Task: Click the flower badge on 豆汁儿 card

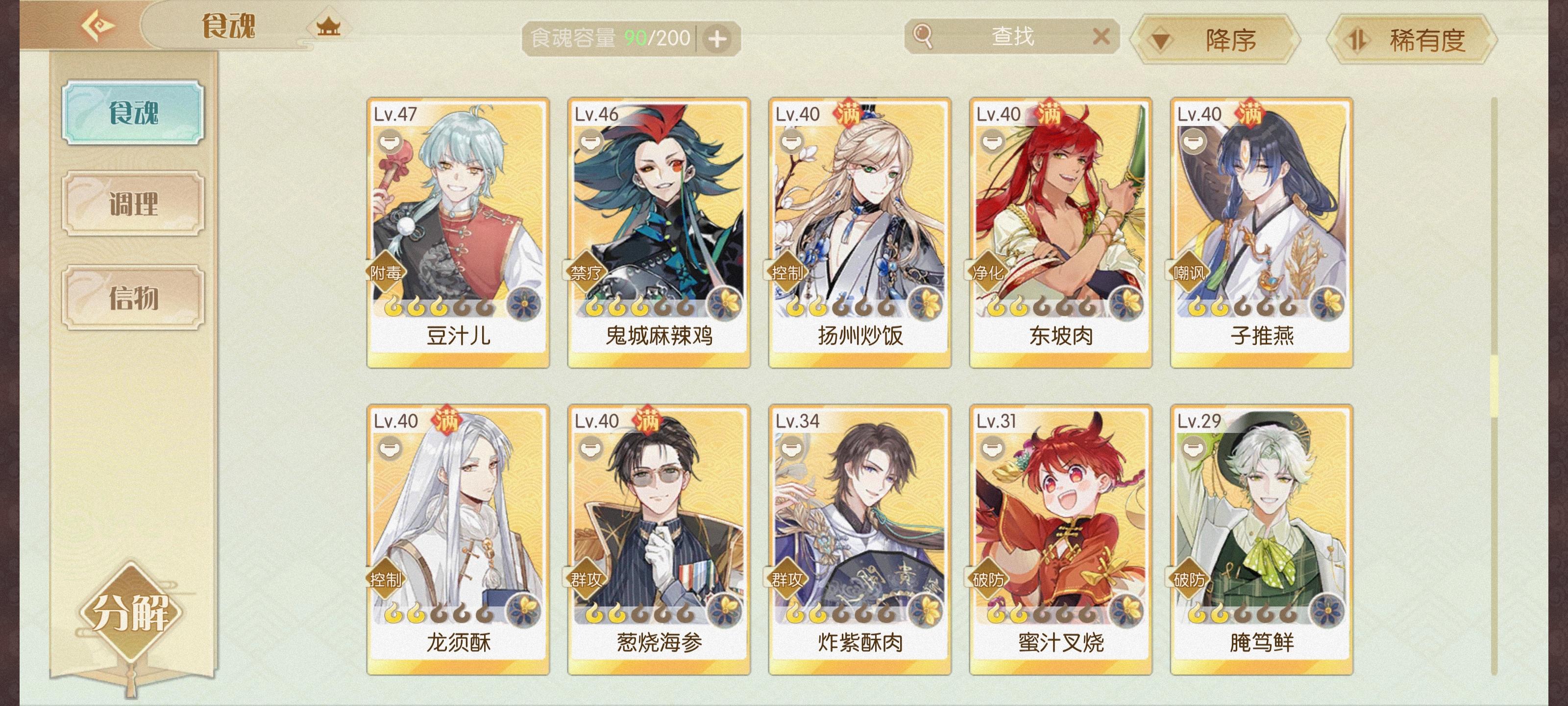Action: tap(524, 303)
